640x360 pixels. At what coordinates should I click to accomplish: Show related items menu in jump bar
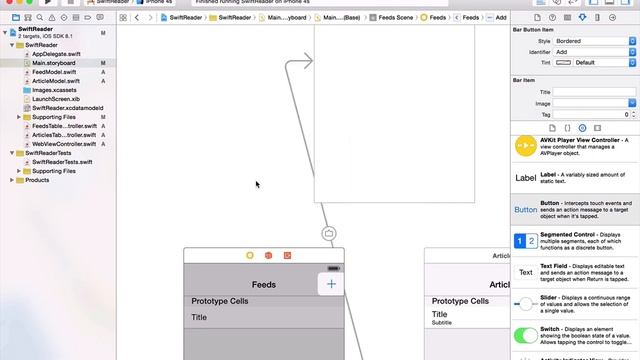click(123, 18)
